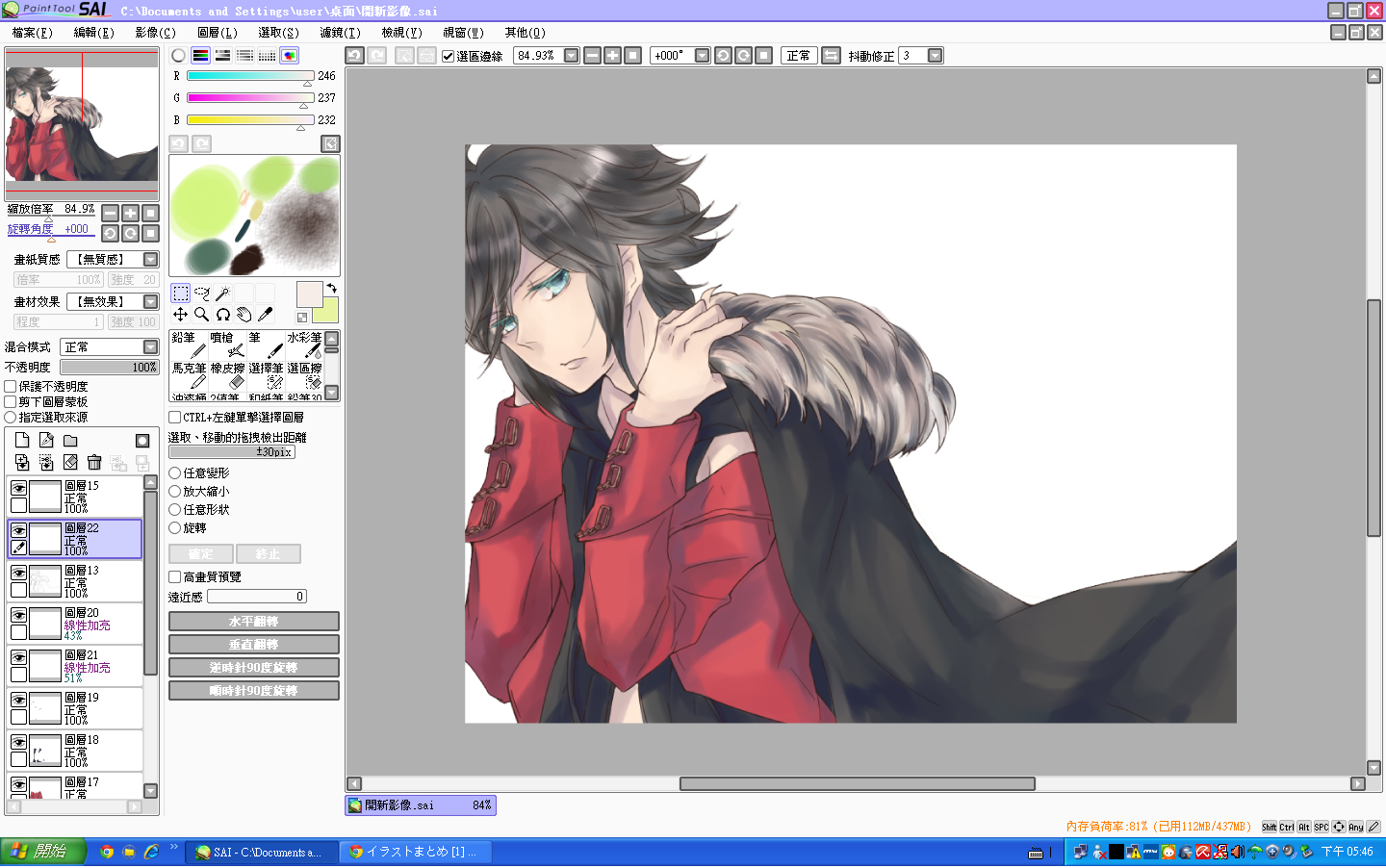This screenshot has width=1386, height=868.
Task: Open the 檔案(F) menu
Action: (x=32, y=33)
